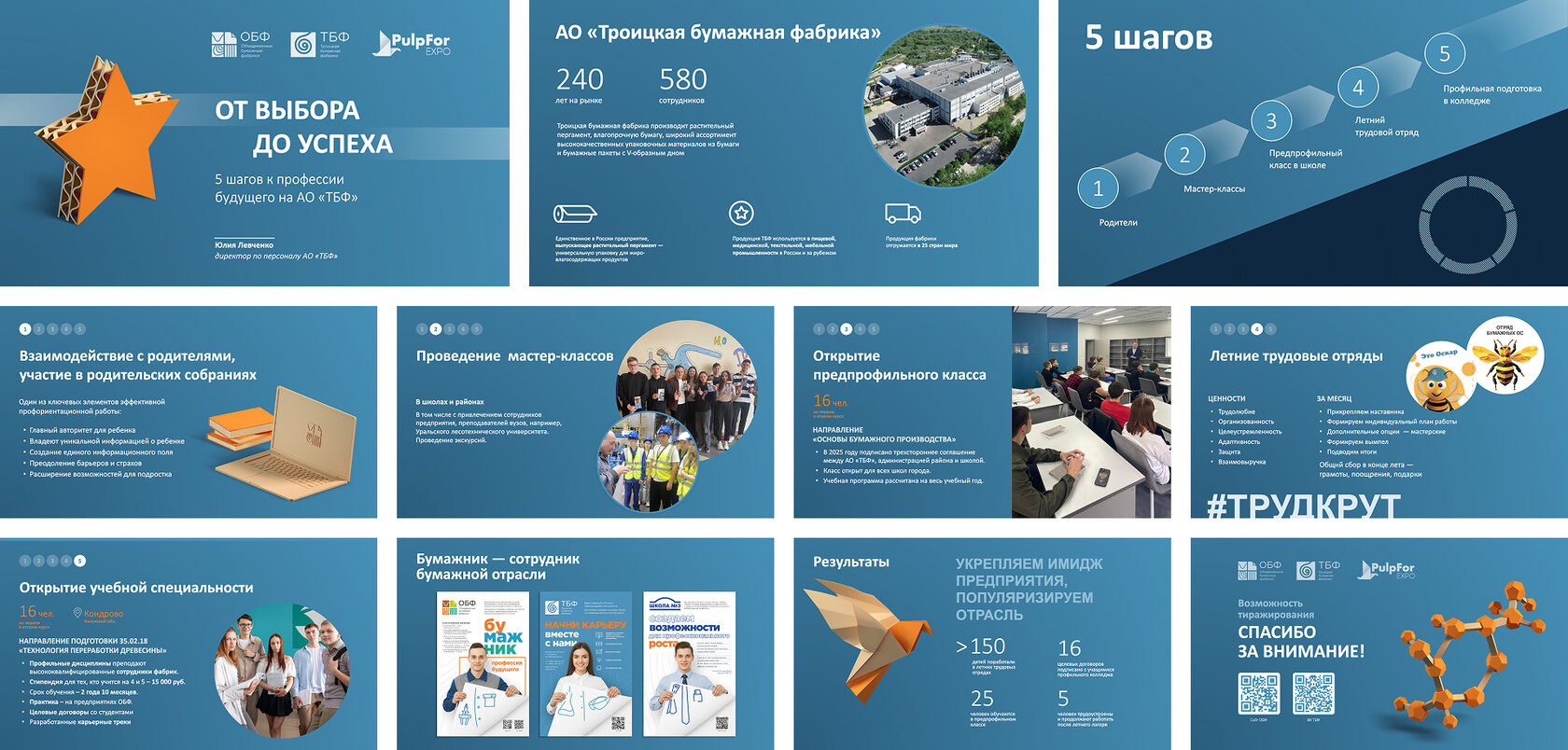This screenshot has width=1568, height=750.
Task: Click the ТБФ logo on the title slide
Action: pyautogui.click(x=320, y=44)
